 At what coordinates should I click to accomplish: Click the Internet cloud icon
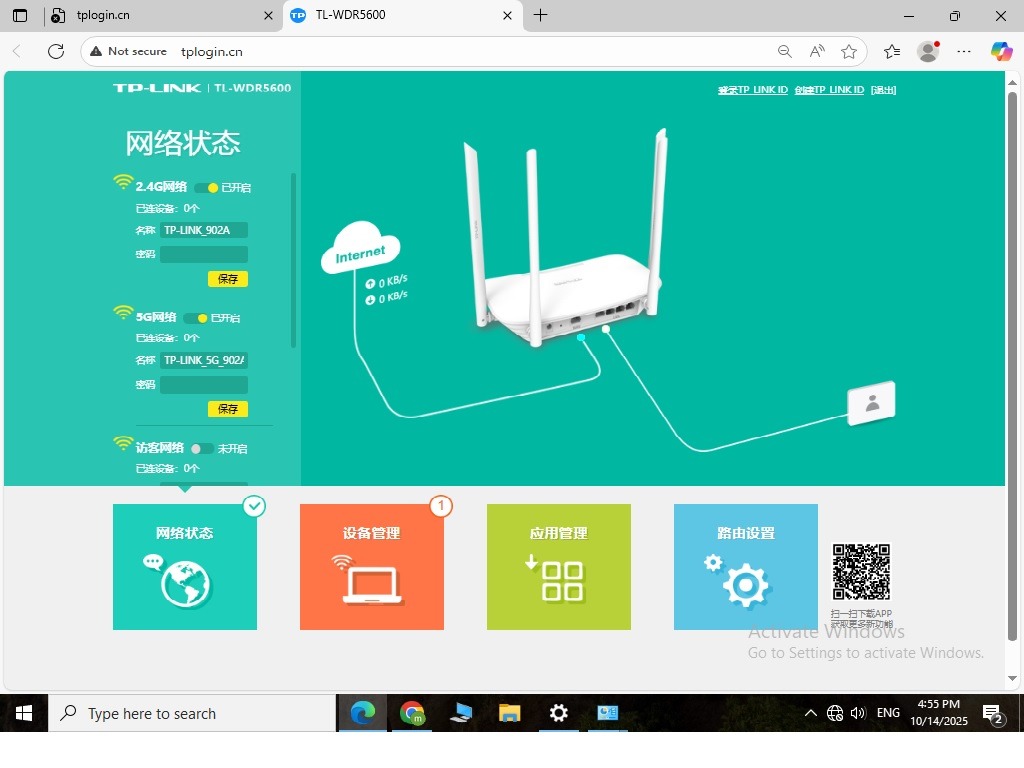pyautogui.click(x=360, y=254)
